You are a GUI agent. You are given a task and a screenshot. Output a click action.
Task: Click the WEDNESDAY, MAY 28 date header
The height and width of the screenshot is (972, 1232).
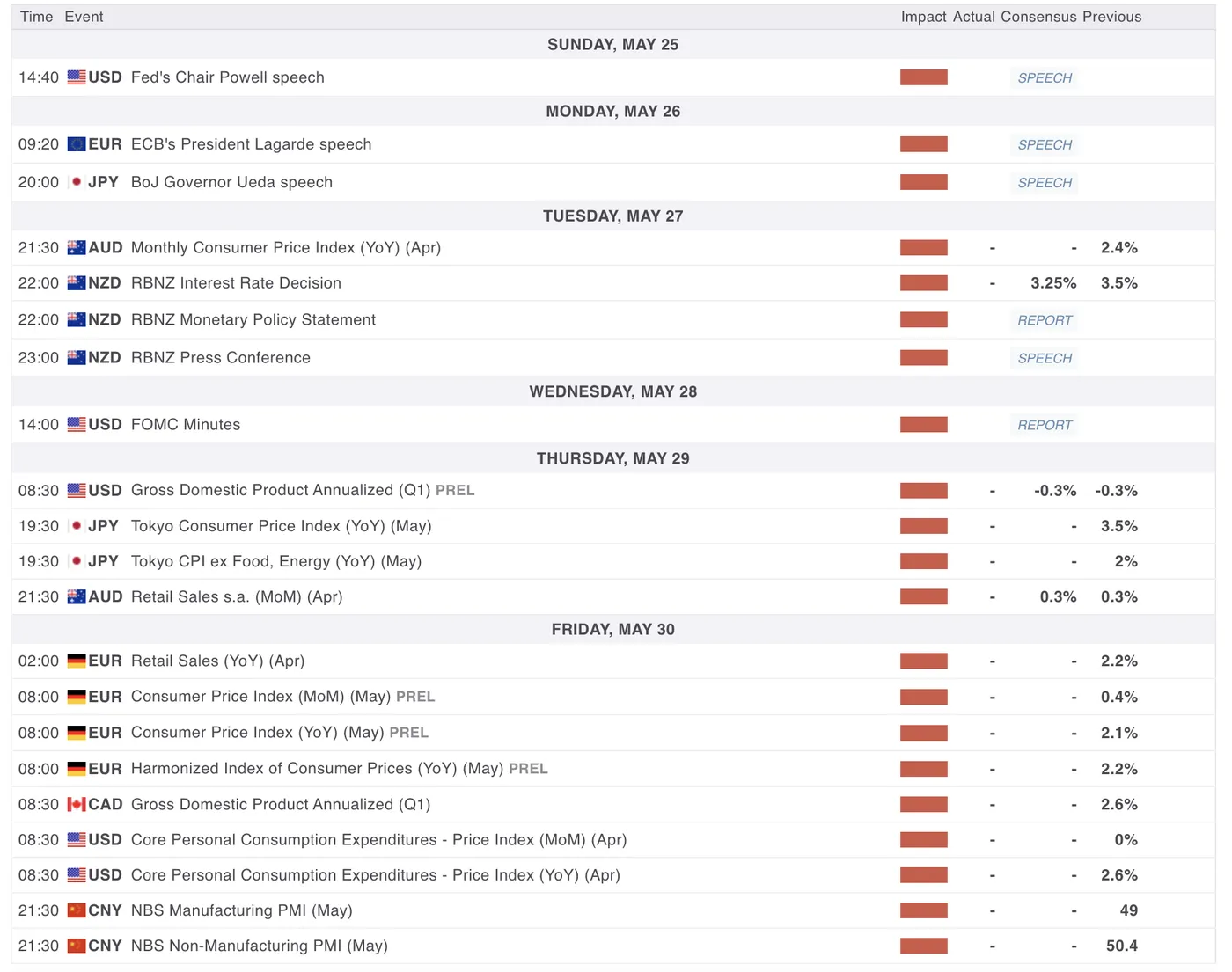613,391
